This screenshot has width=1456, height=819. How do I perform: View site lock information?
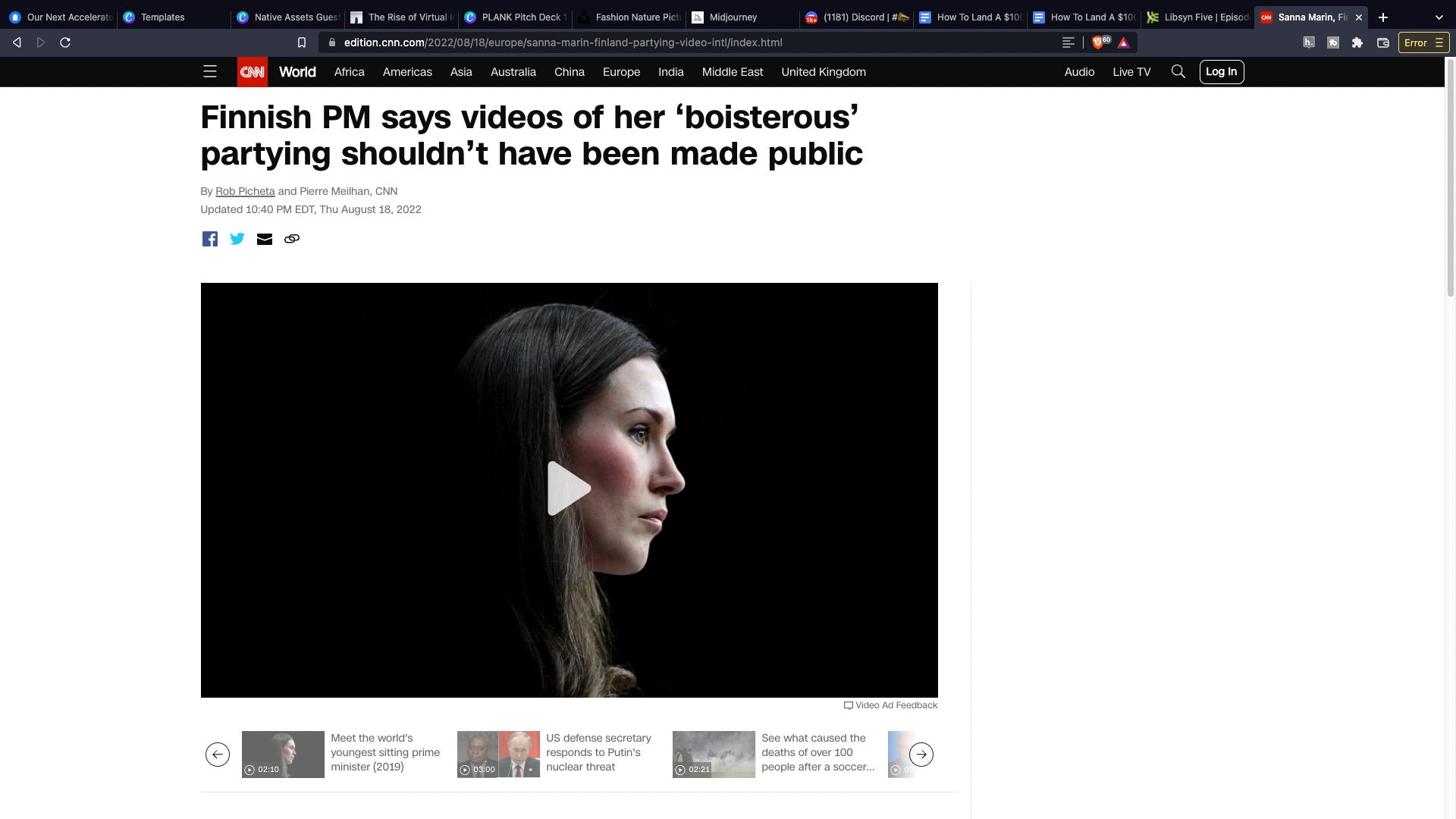coord(331,42)
